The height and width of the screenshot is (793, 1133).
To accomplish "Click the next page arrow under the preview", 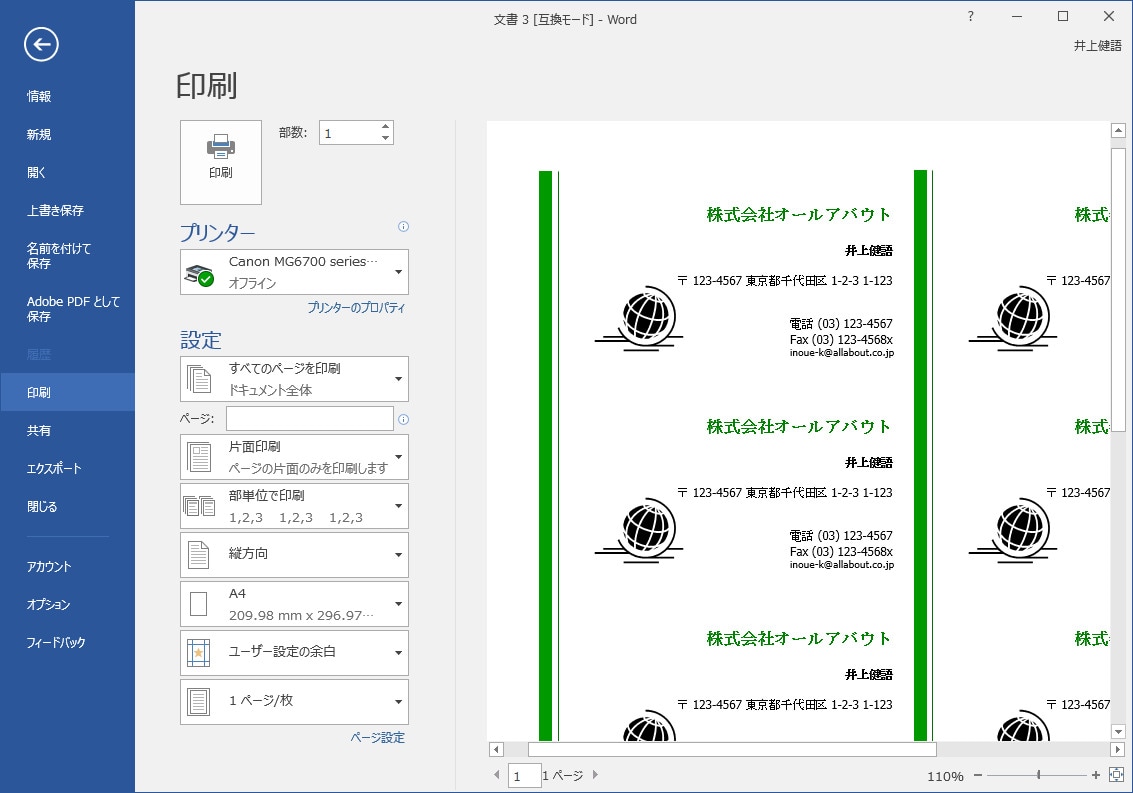I will (594, 775).
